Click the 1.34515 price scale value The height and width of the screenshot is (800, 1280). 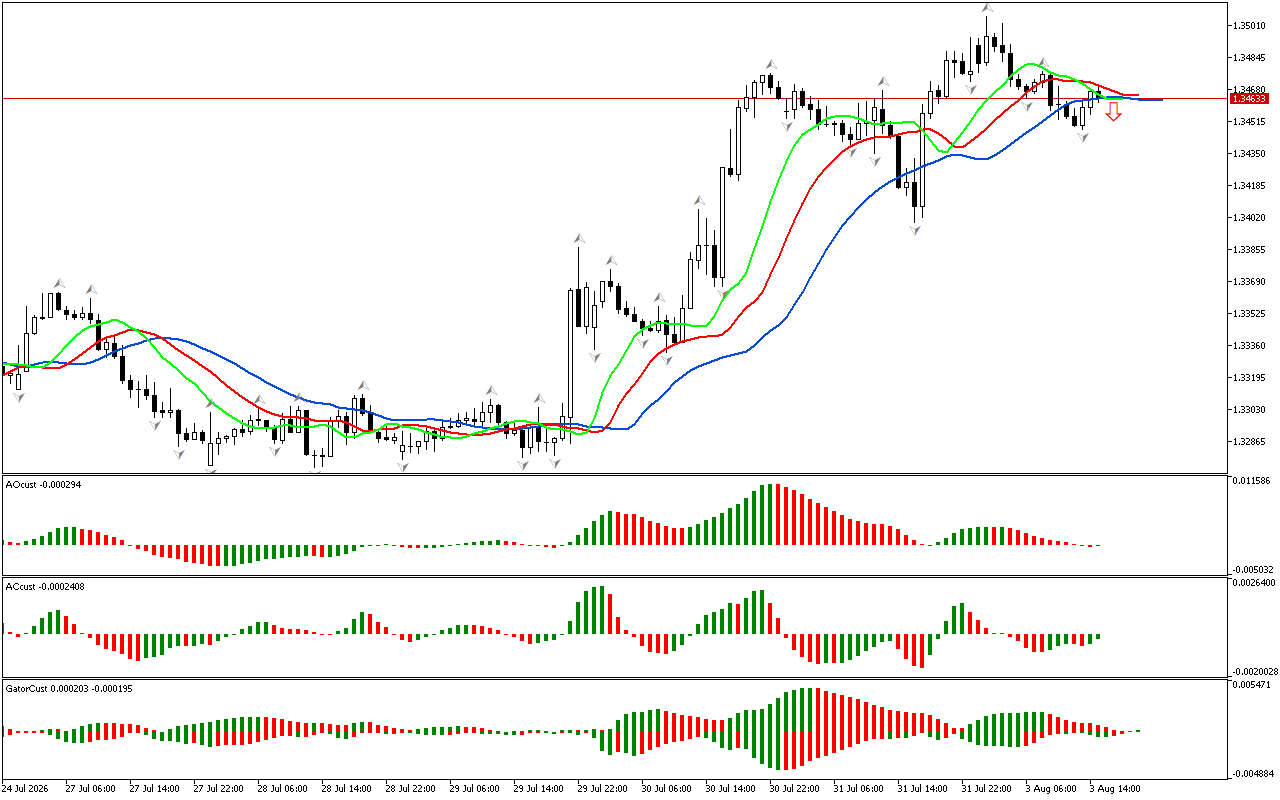(x=1251, y=121)
